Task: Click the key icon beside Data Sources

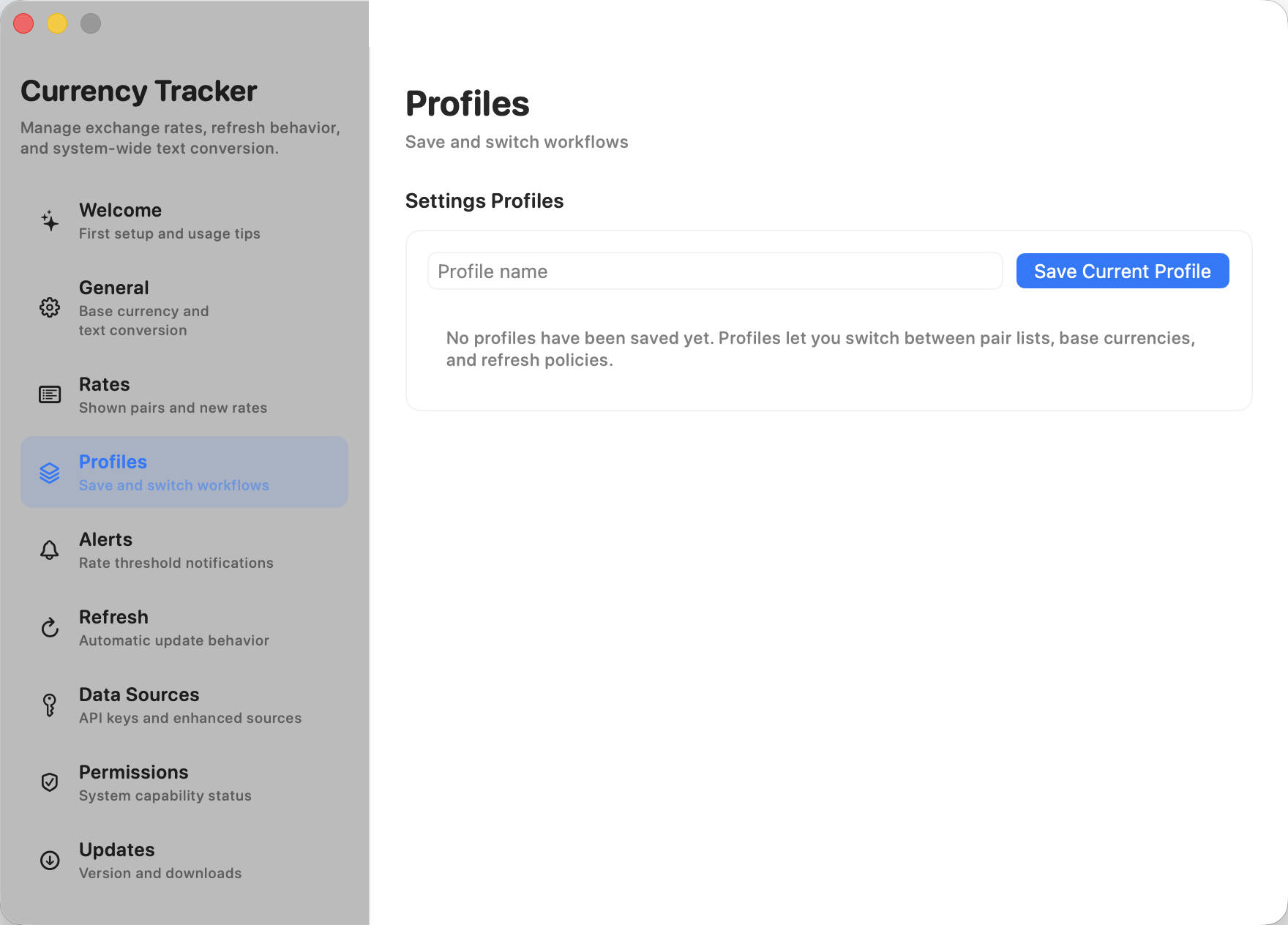Action: [x=49, y=705]
